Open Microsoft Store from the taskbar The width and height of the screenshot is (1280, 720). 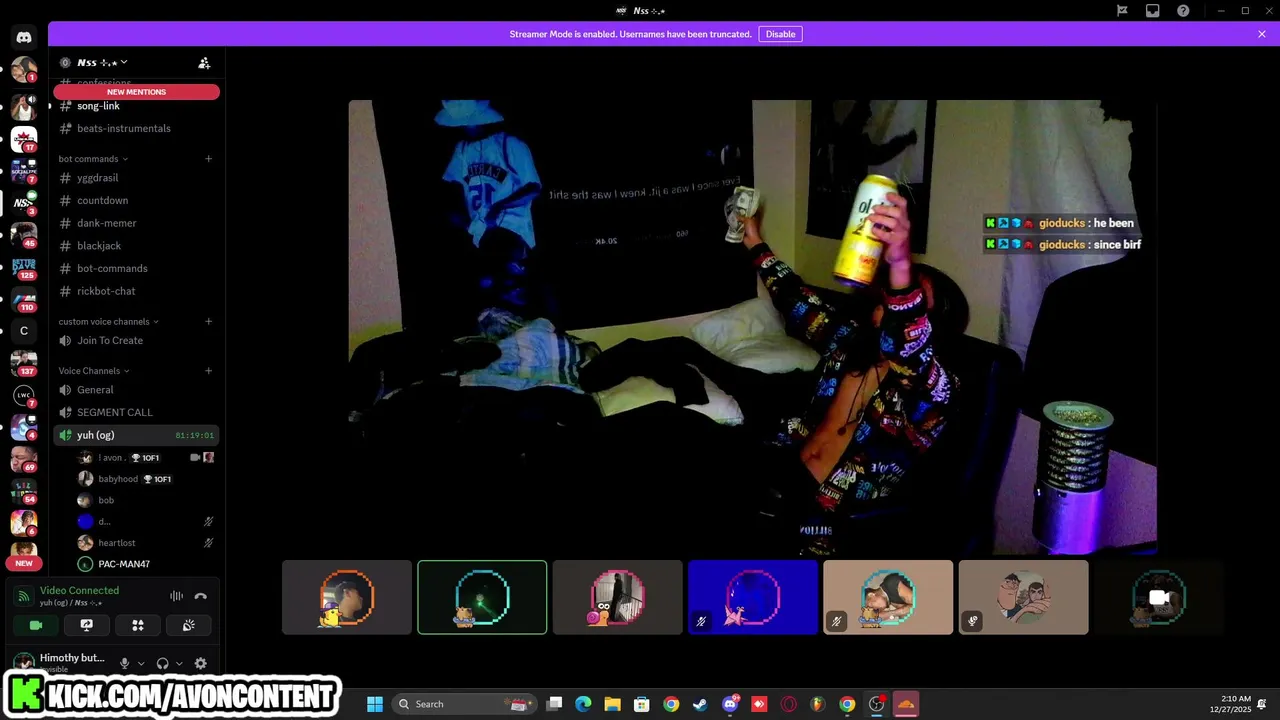click(x=642, y=704)
